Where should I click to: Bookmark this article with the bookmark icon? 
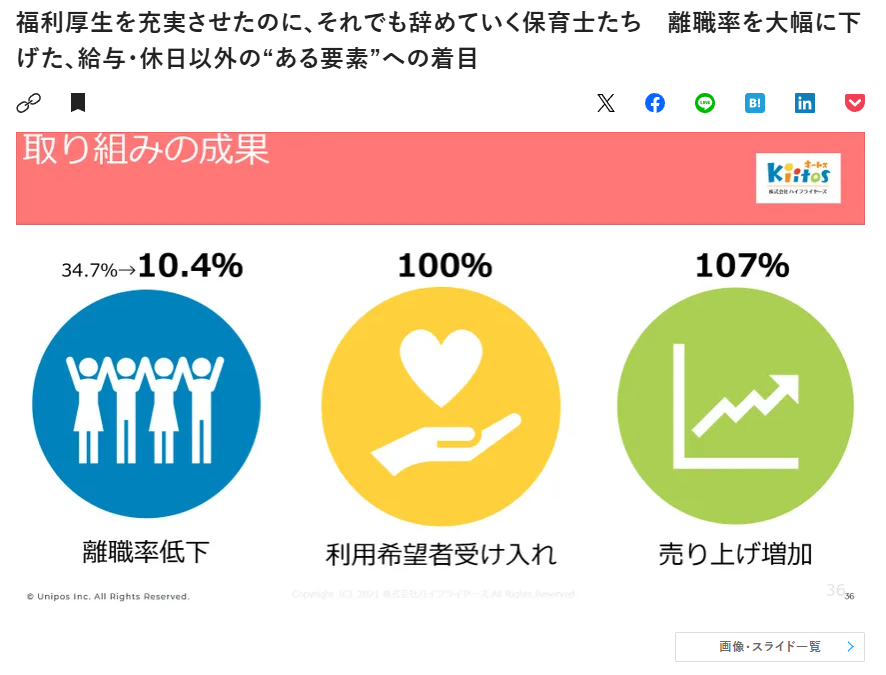click(78, 103)
